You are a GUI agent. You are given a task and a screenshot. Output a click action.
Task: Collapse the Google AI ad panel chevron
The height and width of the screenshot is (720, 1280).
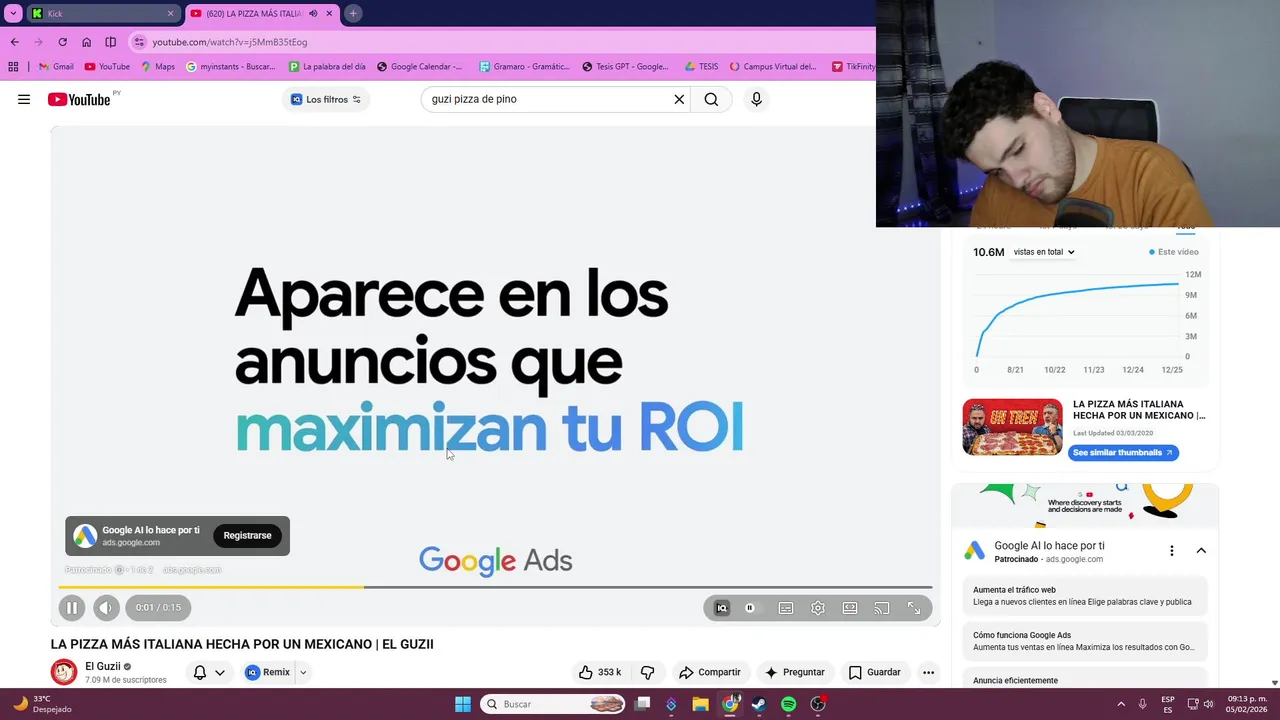coord(1201,551)
